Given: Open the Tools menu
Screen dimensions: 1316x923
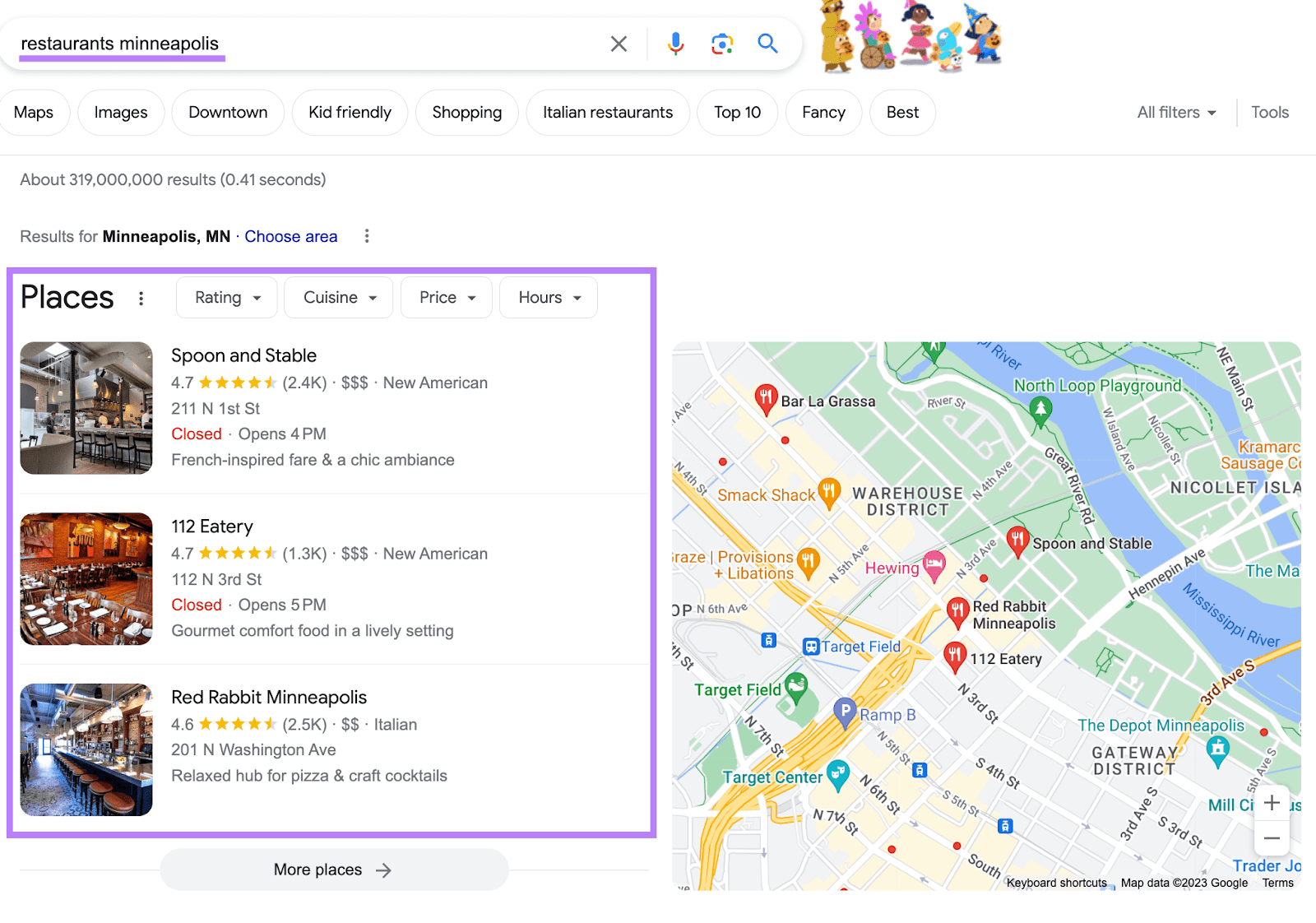Looking at the screenshot, I should click(x=1269, y=113).
